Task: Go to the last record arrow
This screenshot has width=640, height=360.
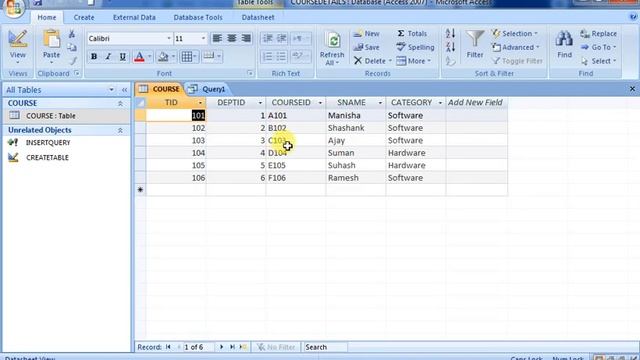Action: pyautogui.click(x=232, y=347)
